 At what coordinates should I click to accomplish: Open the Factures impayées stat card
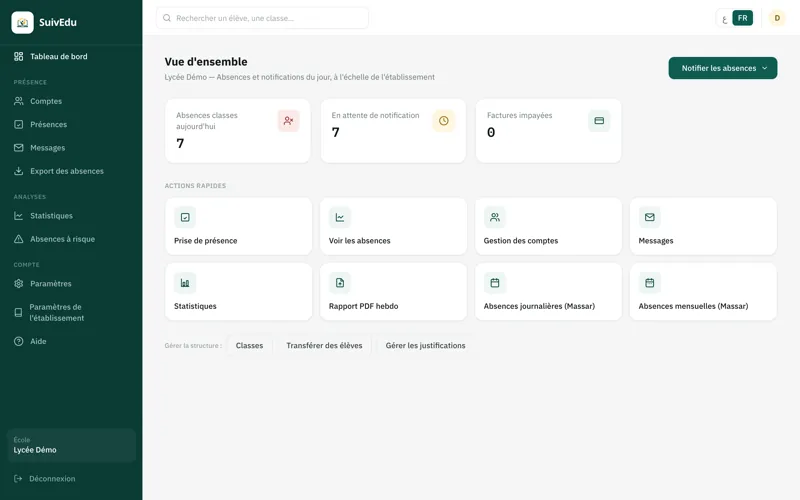click(x=548, y=131)
